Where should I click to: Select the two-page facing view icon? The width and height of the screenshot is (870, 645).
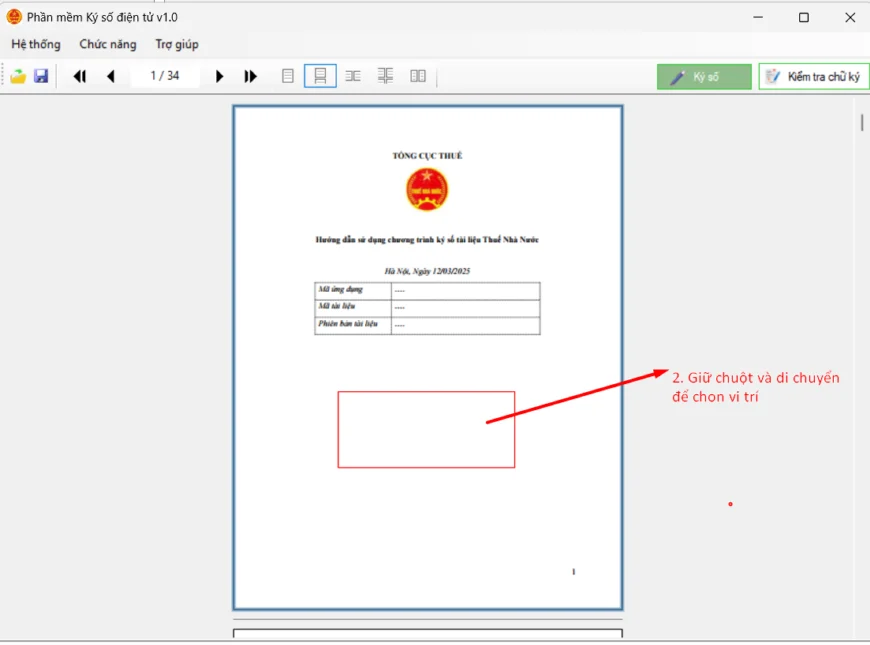(x=353, y=76)
